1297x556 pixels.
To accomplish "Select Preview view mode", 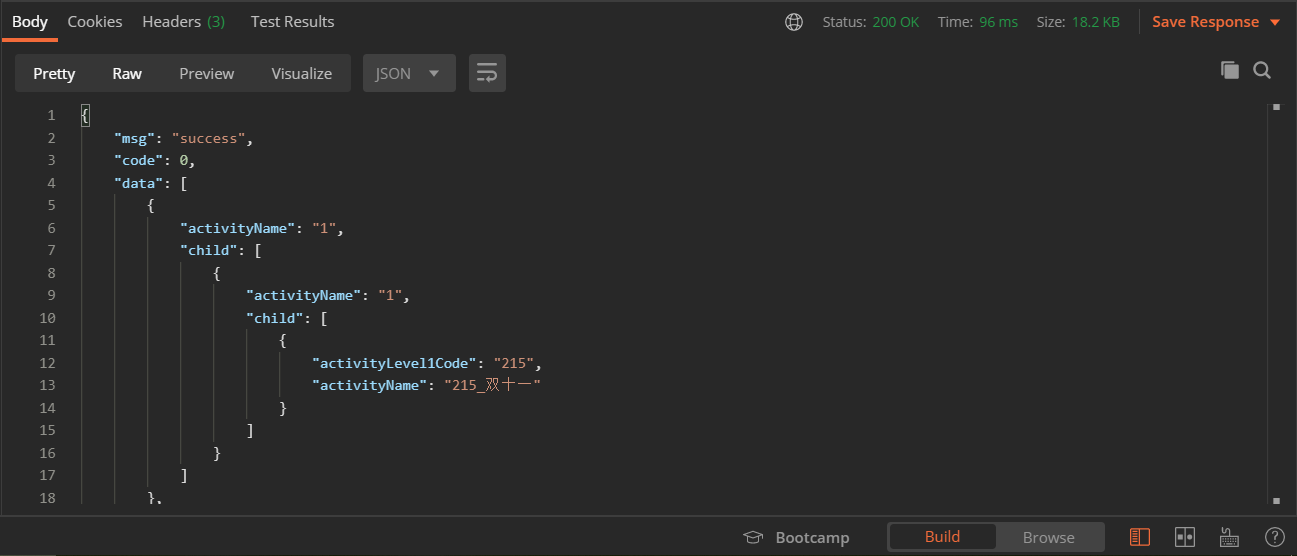I will [x=207, y=73].
